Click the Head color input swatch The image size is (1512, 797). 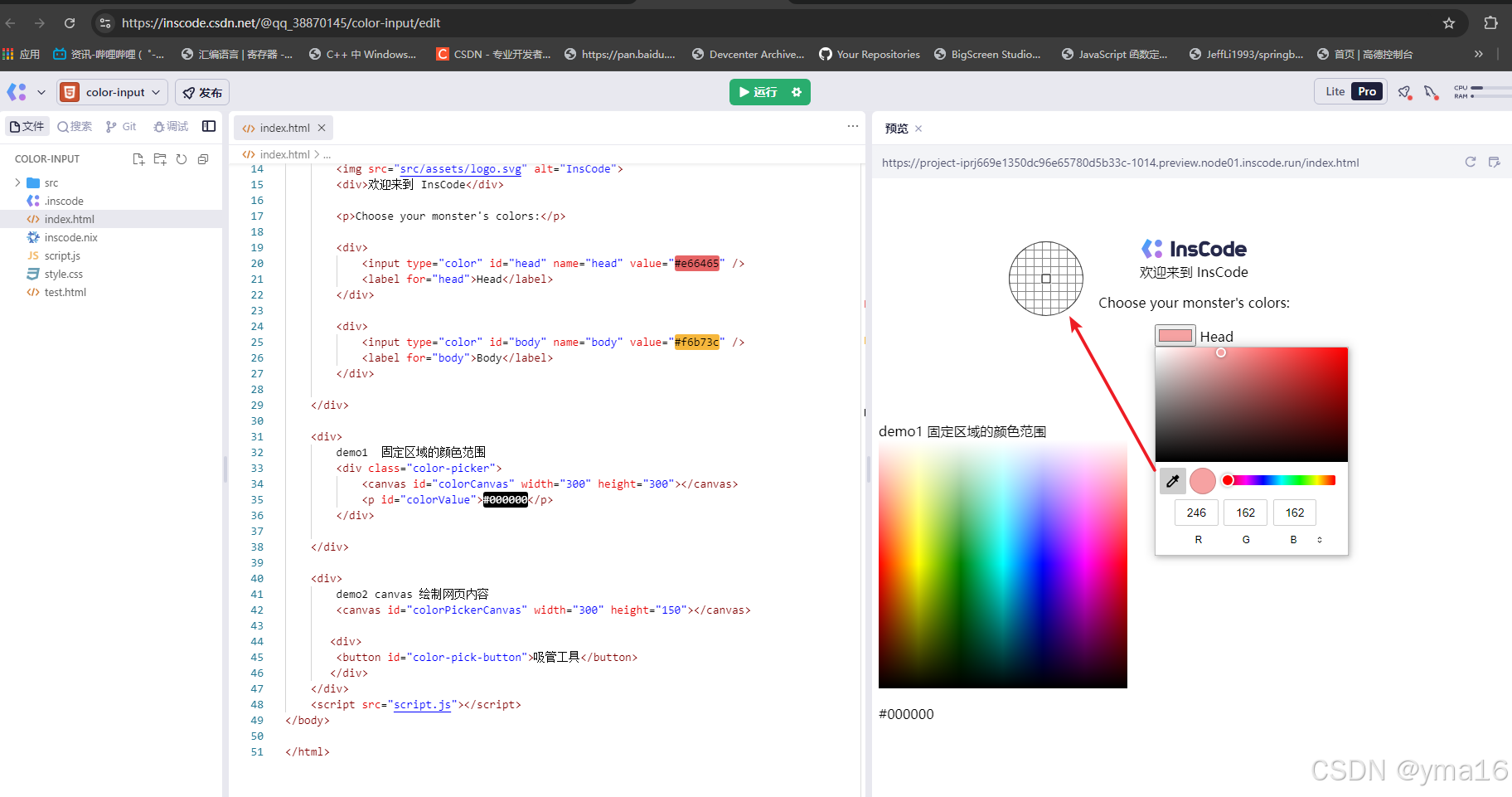tap(1175, 336)
